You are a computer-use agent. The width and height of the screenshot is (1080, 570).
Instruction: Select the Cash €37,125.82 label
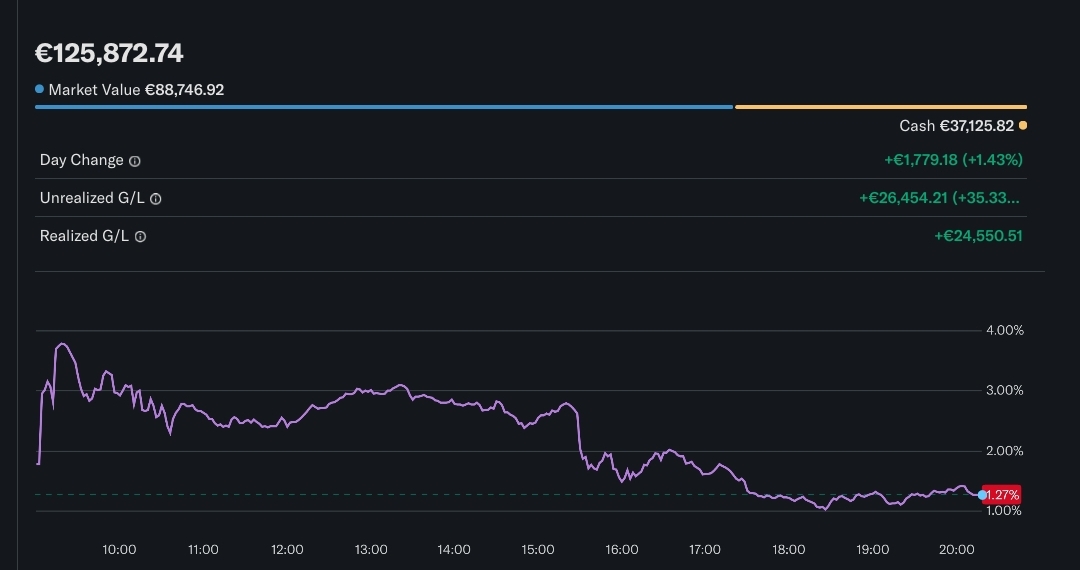pyautogui.click(x=957, y=126)
